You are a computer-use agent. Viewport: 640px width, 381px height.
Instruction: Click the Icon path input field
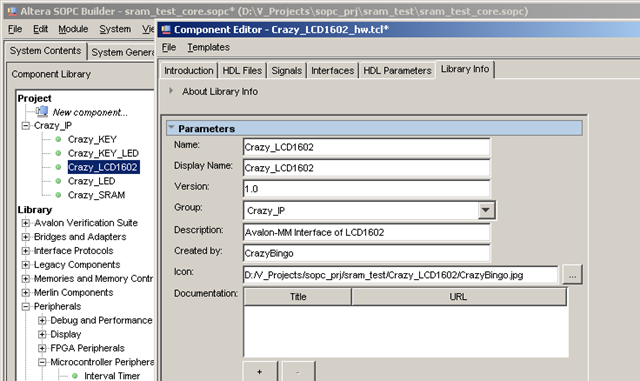pos(400,275)
